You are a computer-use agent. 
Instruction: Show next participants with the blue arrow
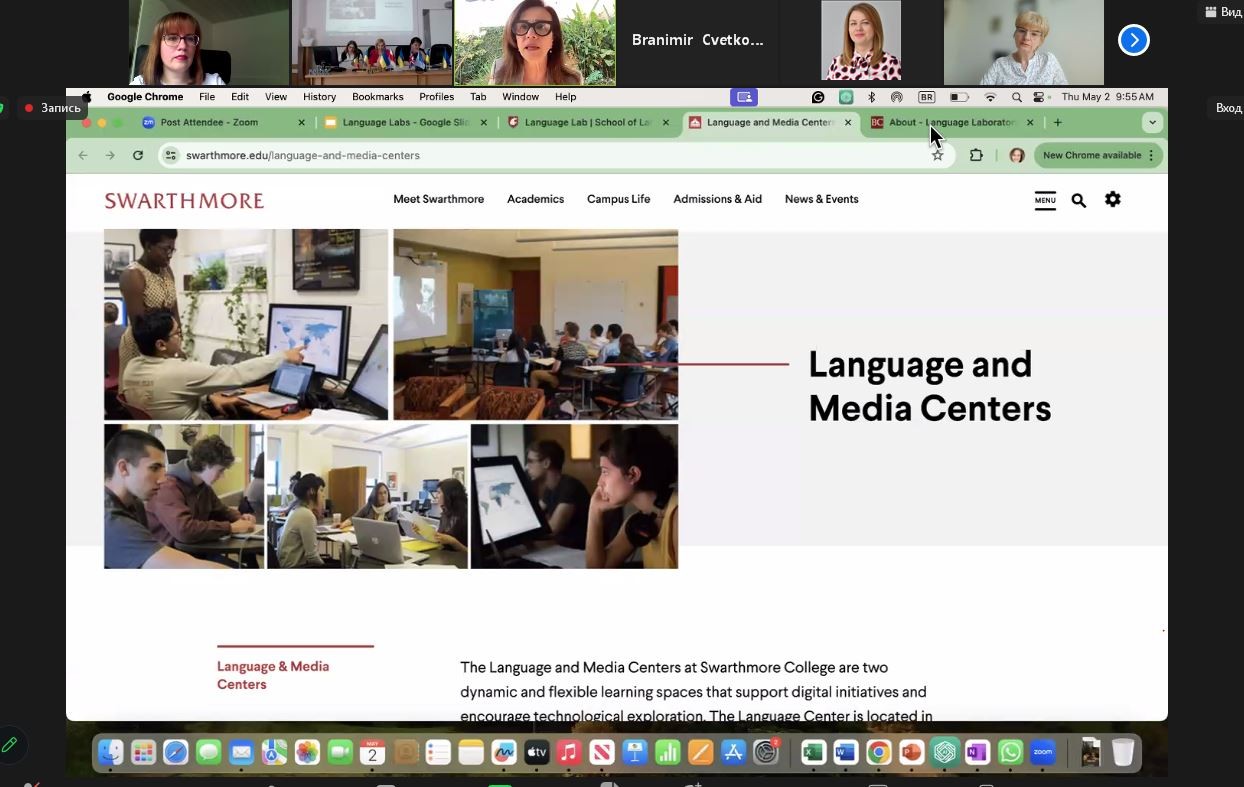(x=1133, y=40)
